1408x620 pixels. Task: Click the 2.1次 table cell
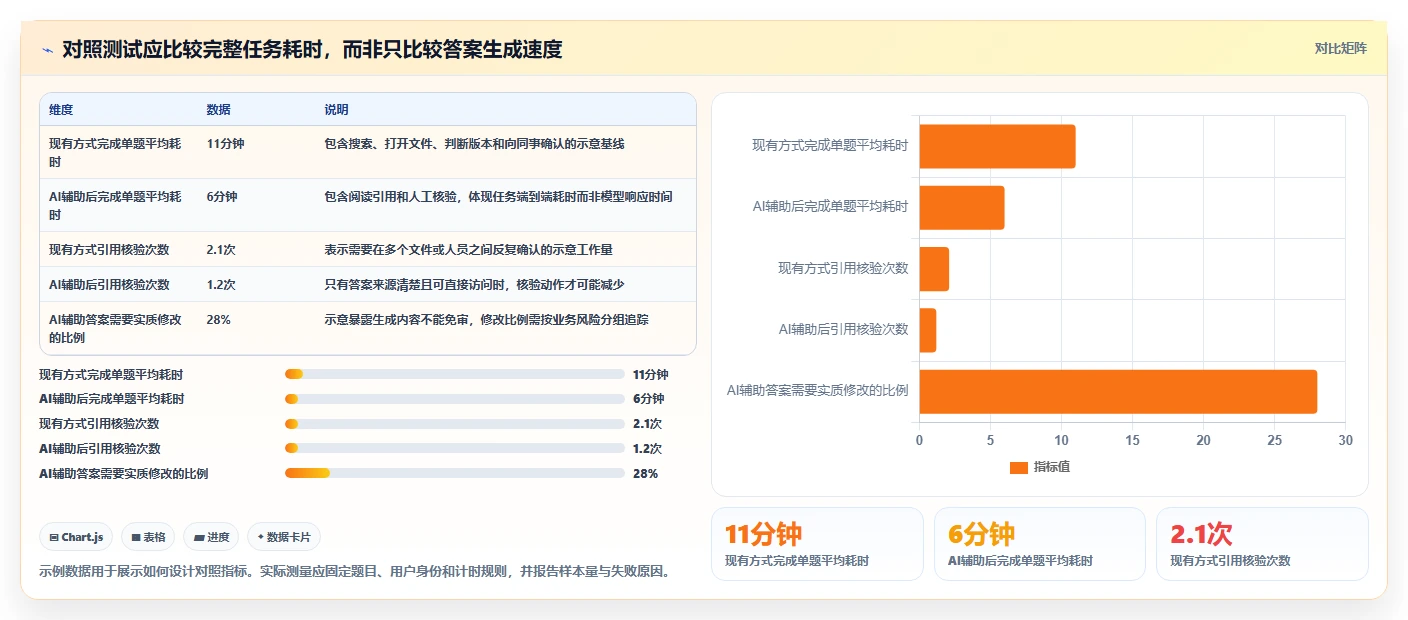pos(221,249)
